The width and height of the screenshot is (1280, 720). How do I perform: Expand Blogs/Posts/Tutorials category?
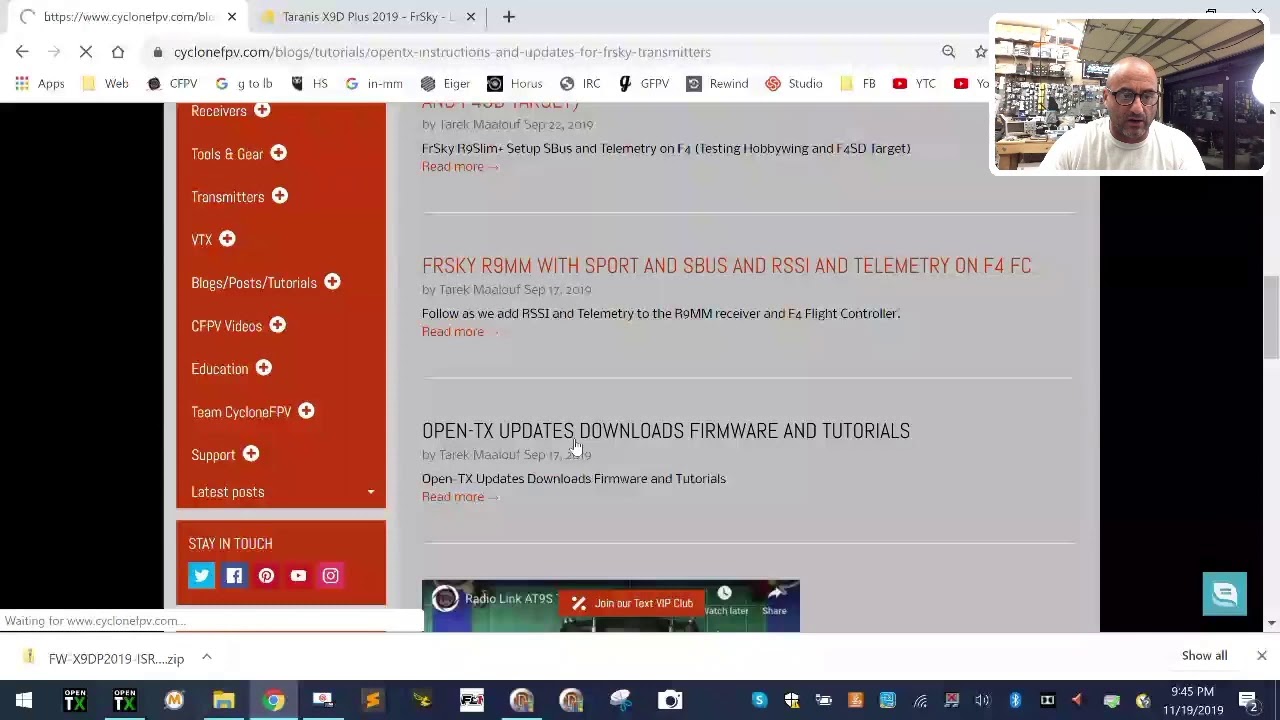[332, 282]
